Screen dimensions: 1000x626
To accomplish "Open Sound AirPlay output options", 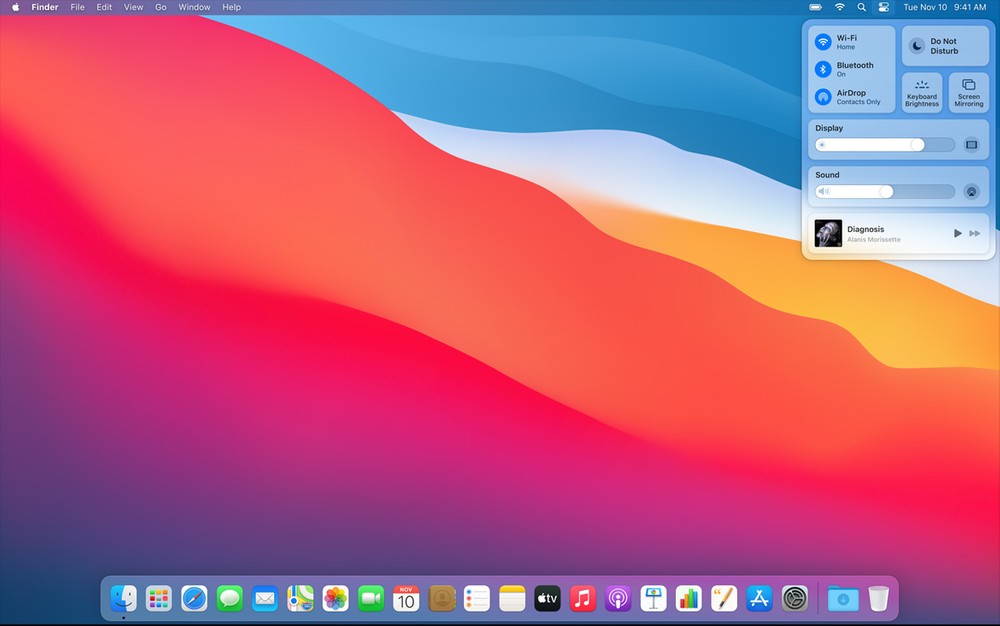I will pyautogui.click(x=971, y=191).
